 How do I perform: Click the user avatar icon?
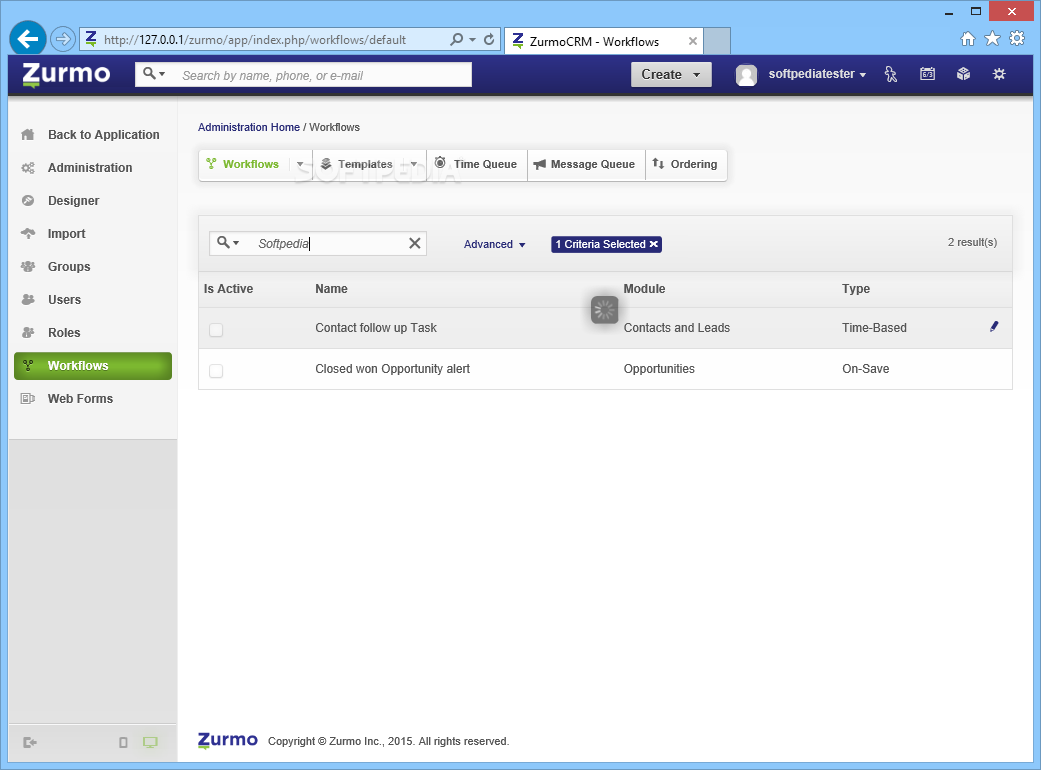pyautogui.click(x=746, y=75)
